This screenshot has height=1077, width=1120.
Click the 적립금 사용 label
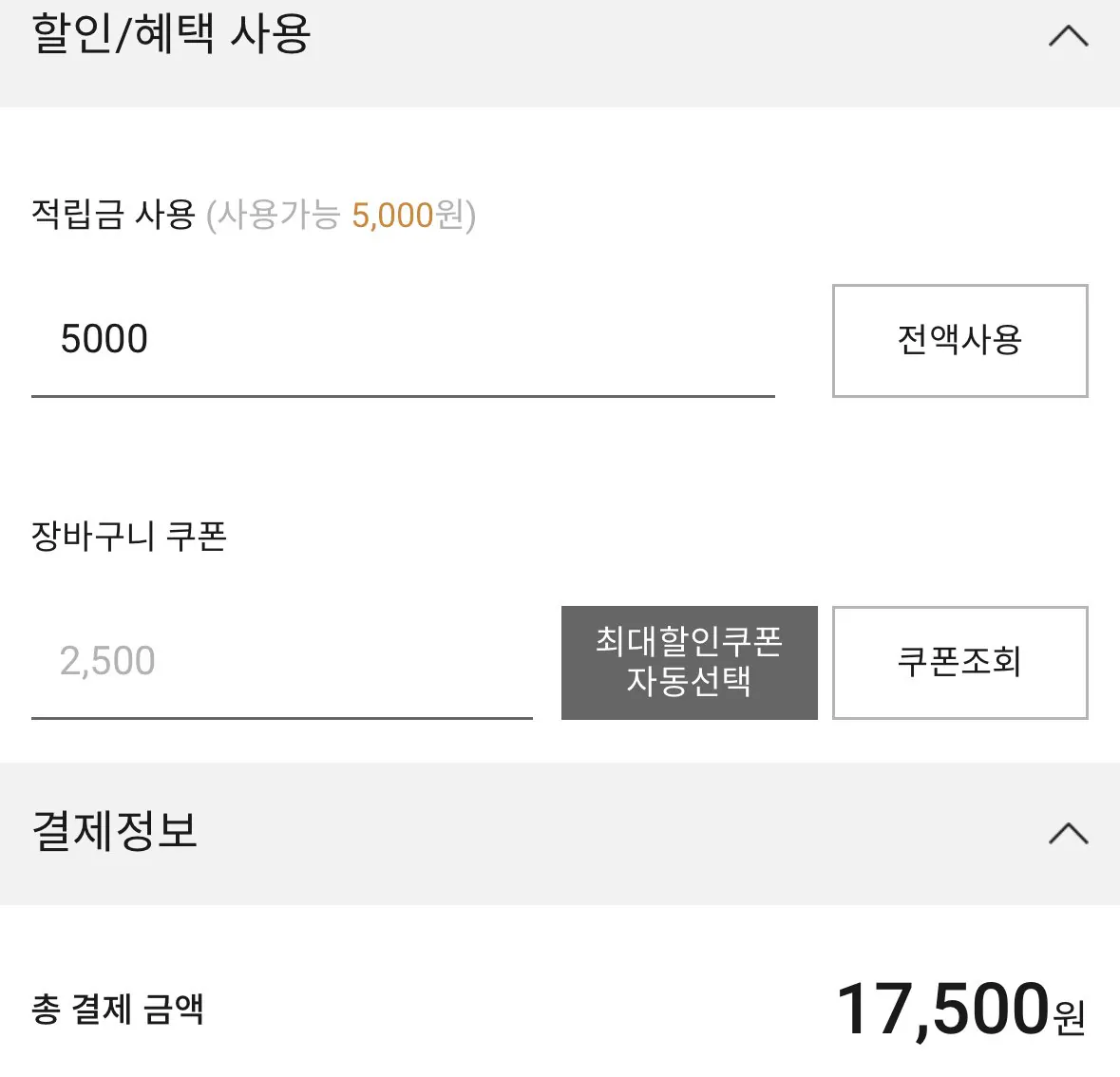pyautogui.click(x=113, y=215)
